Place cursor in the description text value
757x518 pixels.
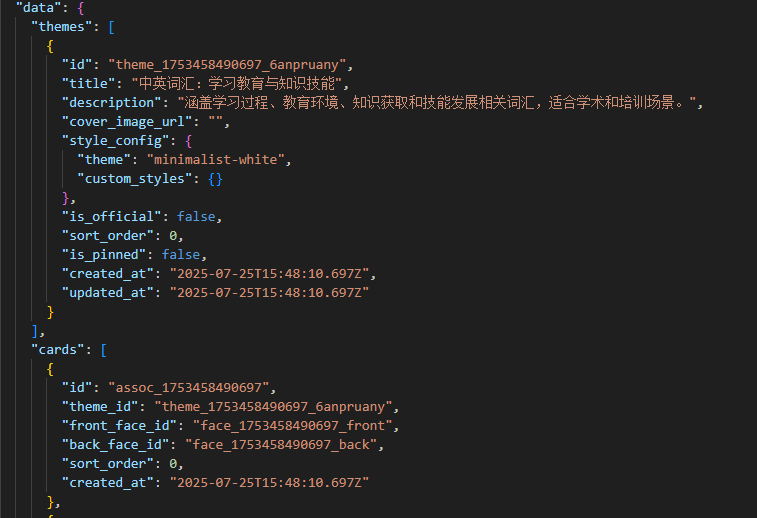pos(436,103)
